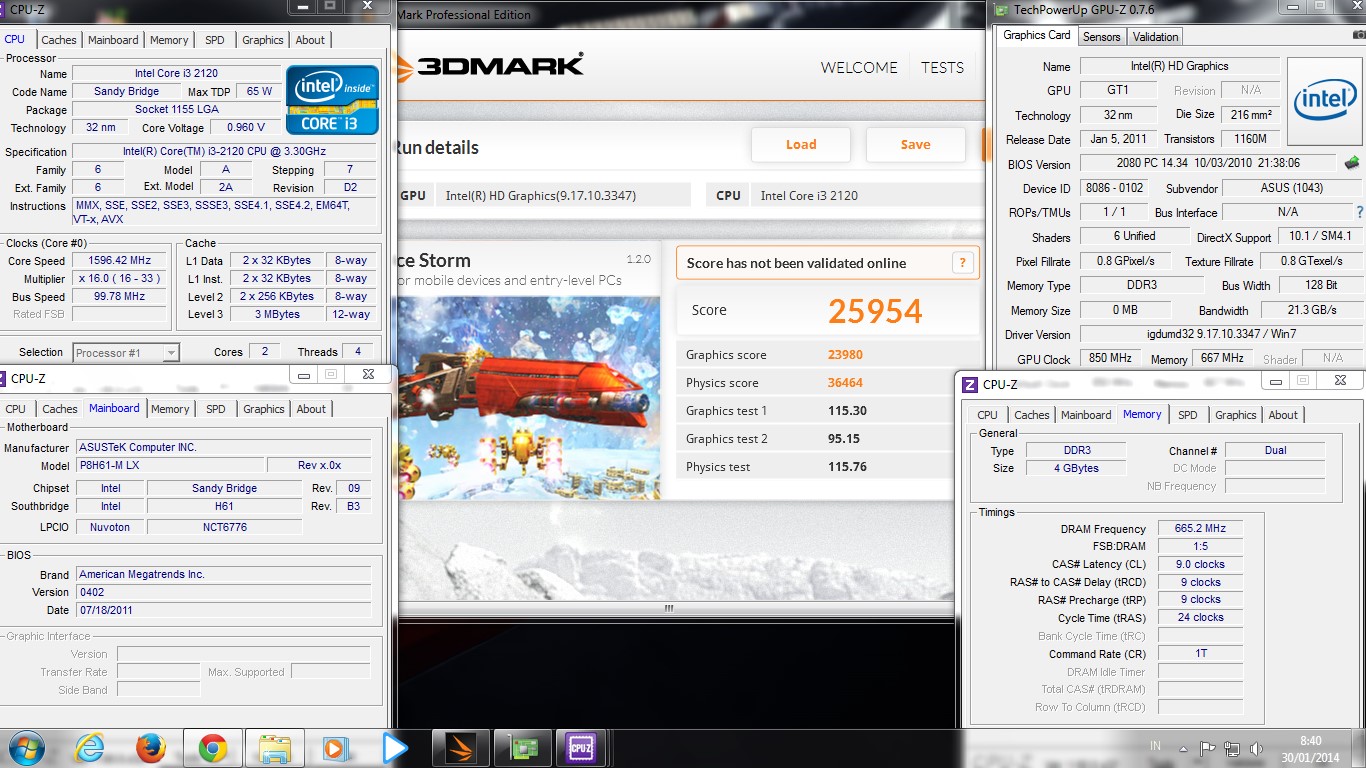Open the GPU-Z taskbar icon
Image resolution: width=1366 pixels, height=768 pixels.
tap(524, 748)
